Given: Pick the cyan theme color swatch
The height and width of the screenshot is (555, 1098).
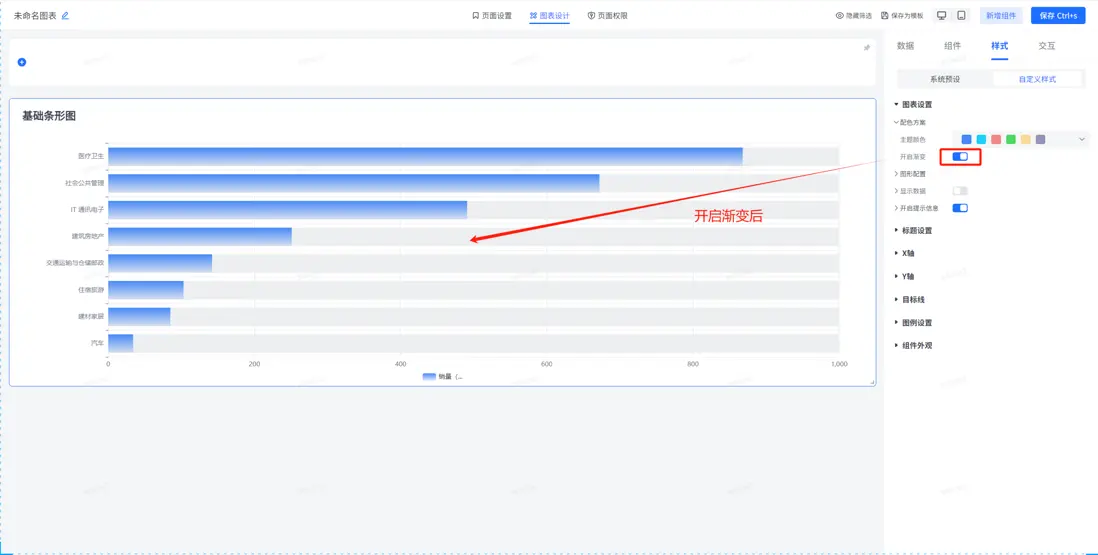Looking at the screenshot, I should [x=981, y=139].
